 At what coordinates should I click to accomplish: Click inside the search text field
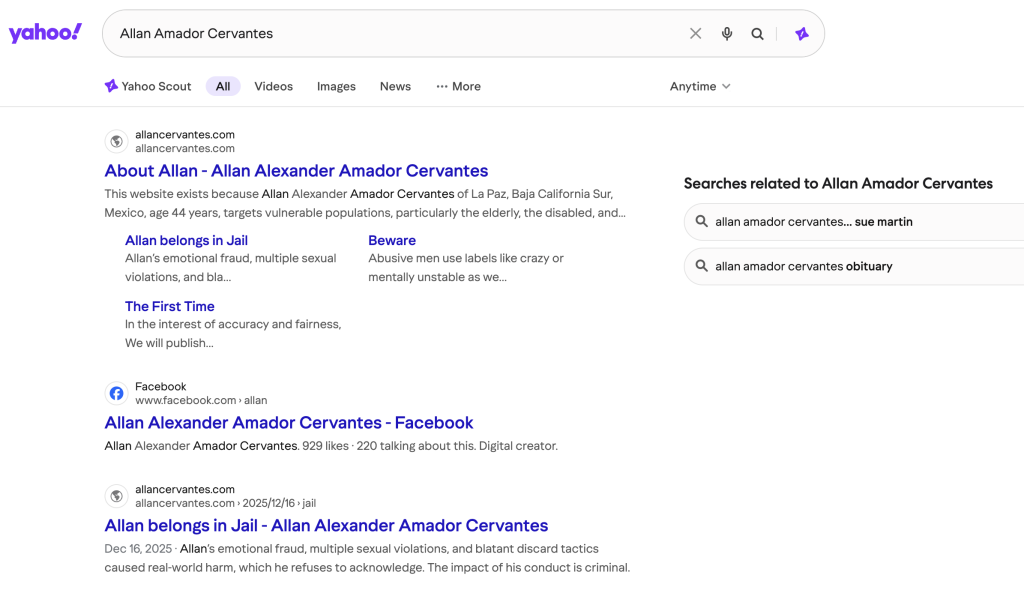click(400, 34)
